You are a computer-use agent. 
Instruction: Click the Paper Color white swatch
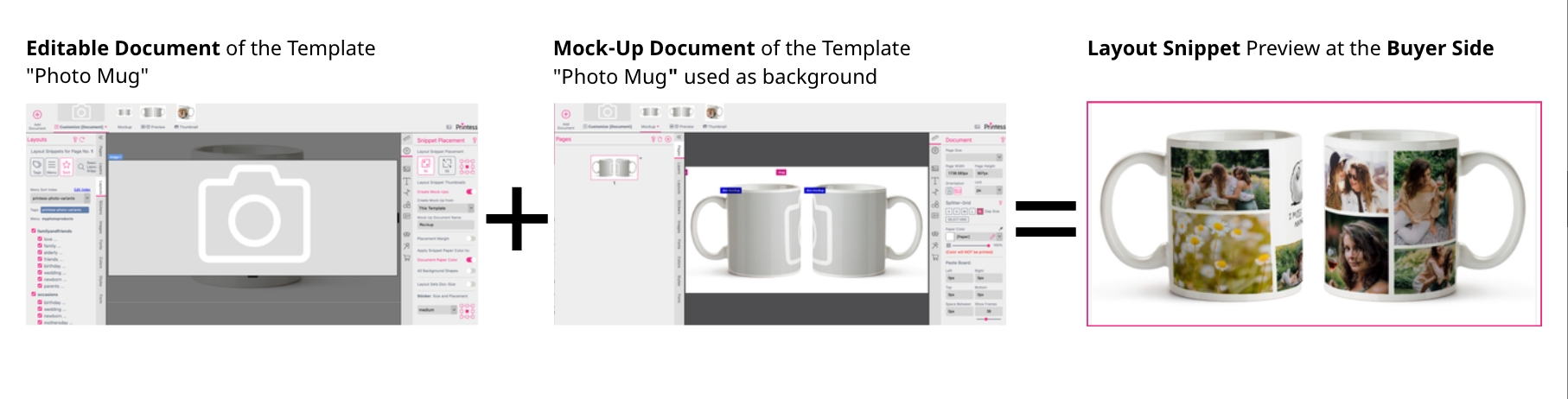point(950,236)
